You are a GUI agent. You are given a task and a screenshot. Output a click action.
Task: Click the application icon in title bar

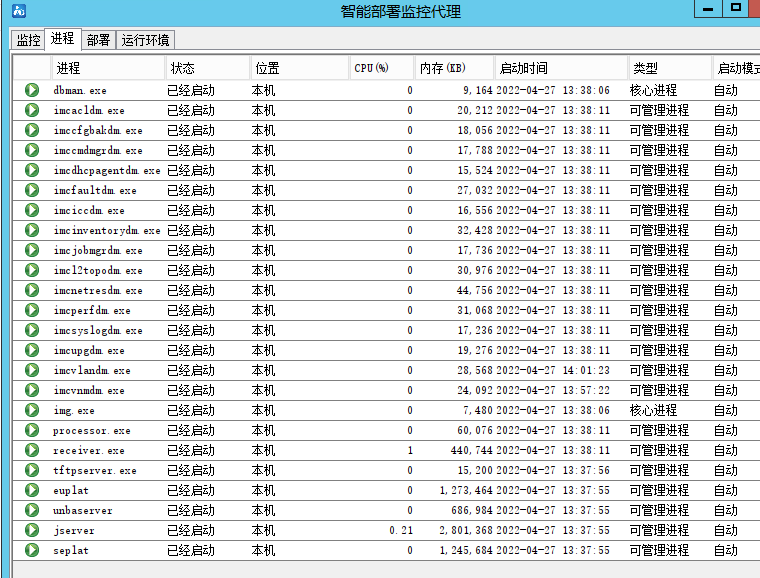[19, 11]
